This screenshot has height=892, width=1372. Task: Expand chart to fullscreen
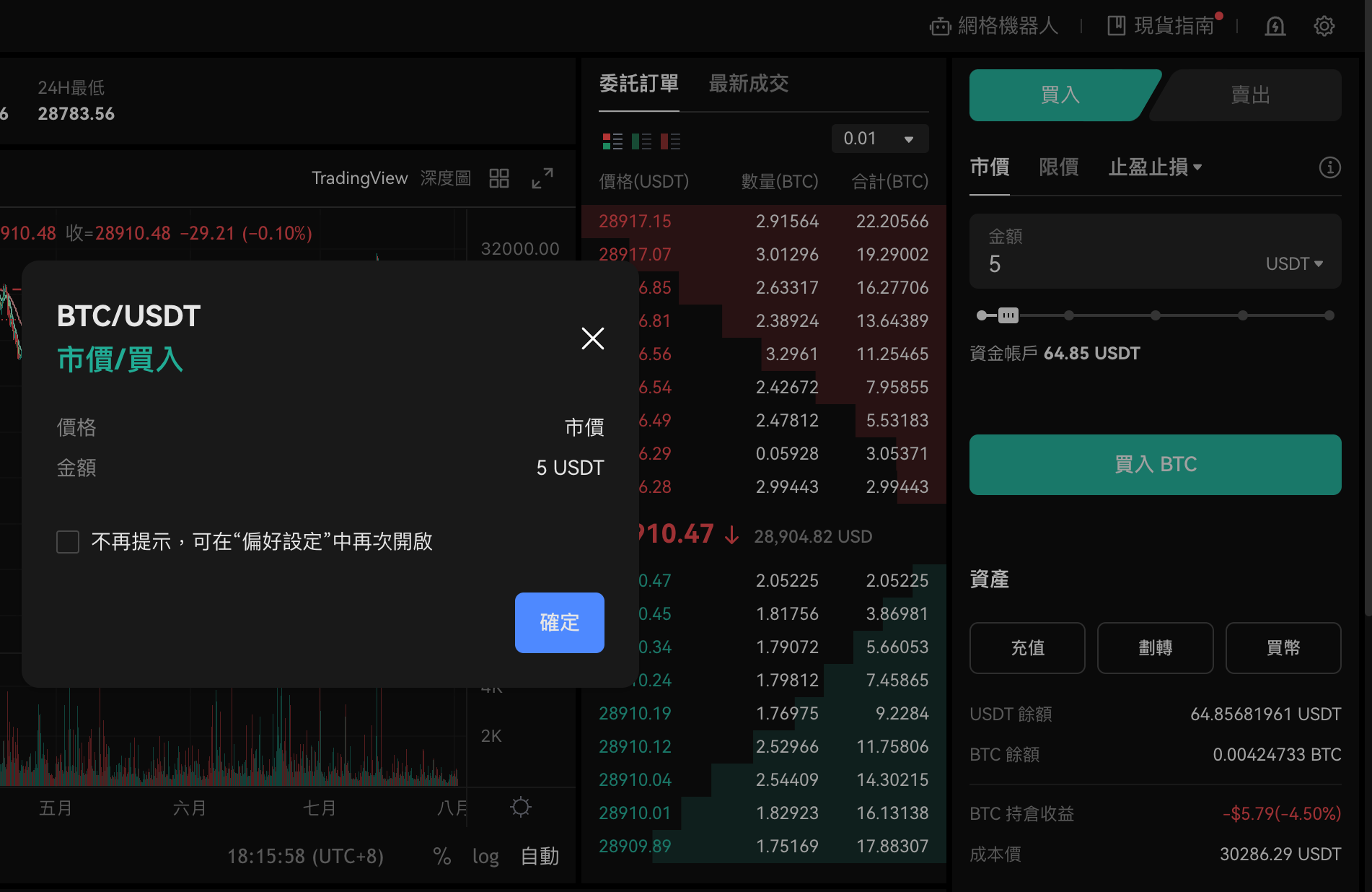coord(542,178)
